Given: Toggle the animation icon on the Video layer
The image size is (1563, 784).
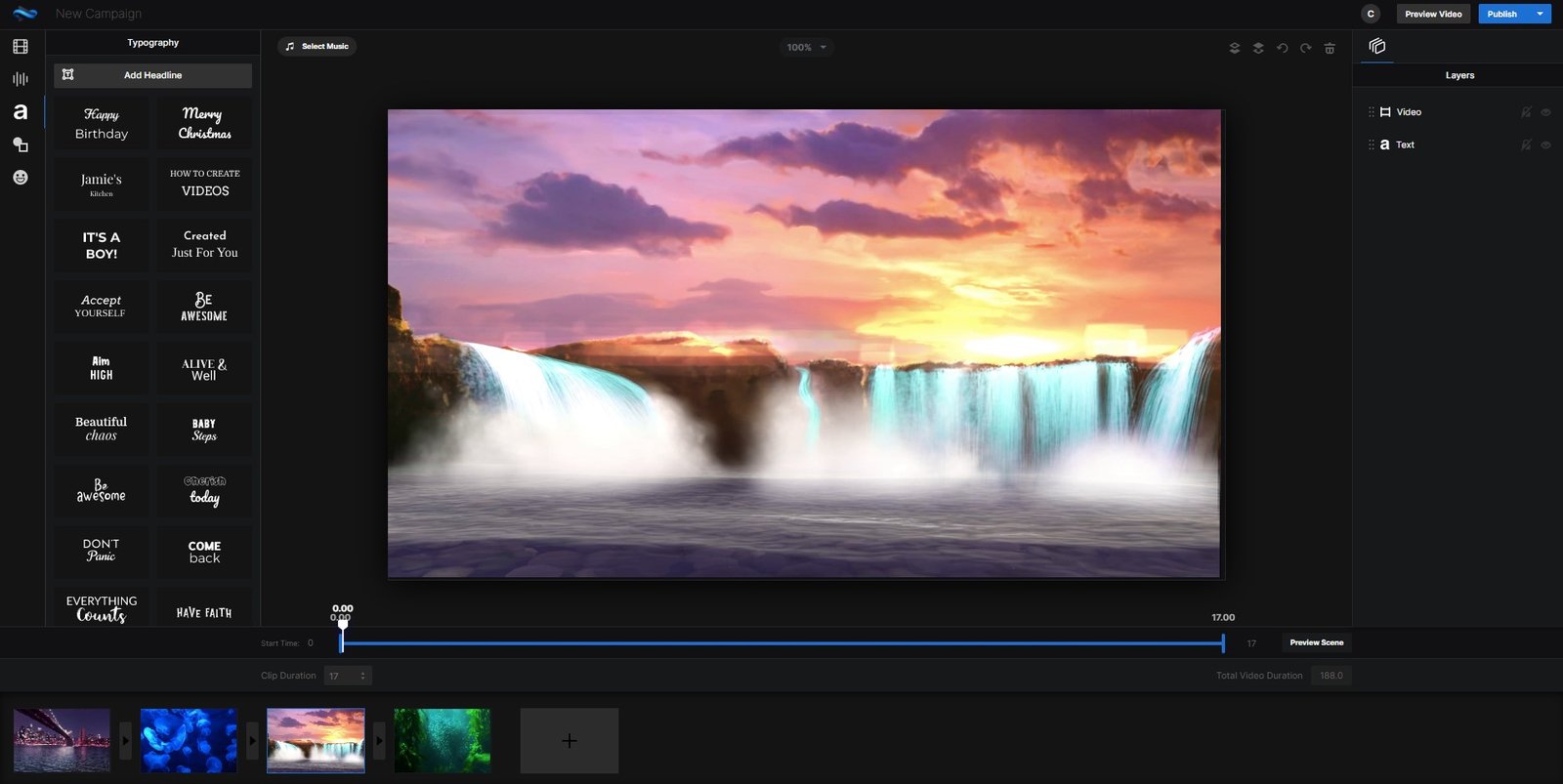Looking at the screenshot, I should pyautogui.click(x=1526, y=112).
